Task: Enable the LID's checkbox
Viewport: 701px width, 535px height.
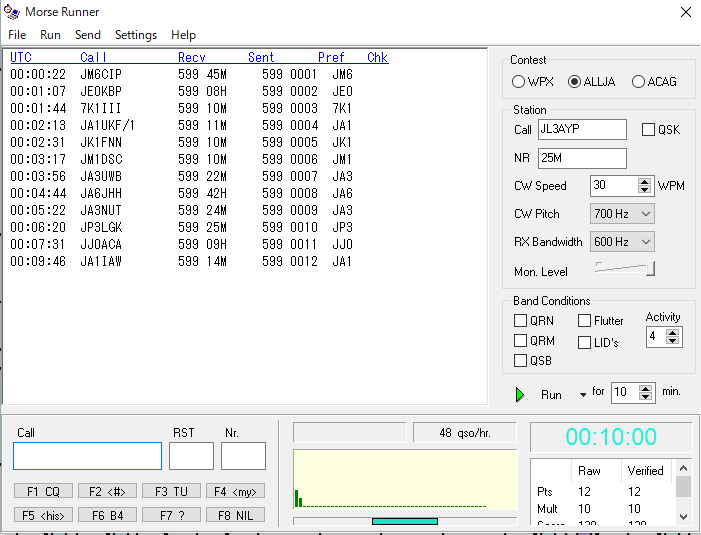Action: (x=584, y=342)
